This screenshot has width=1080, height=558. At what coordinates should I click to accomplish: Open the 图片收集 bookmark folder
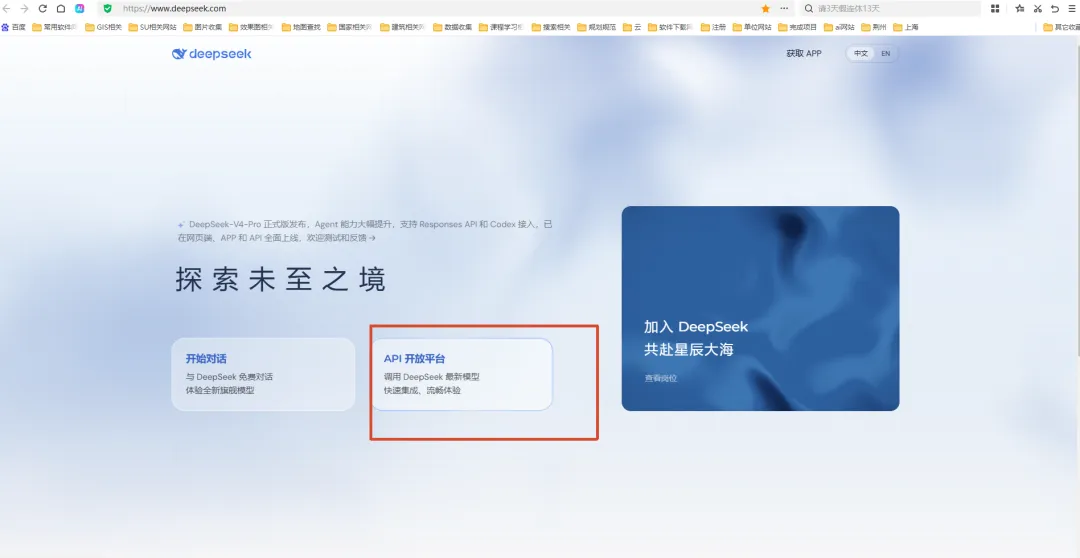click(x=202, y=28)
